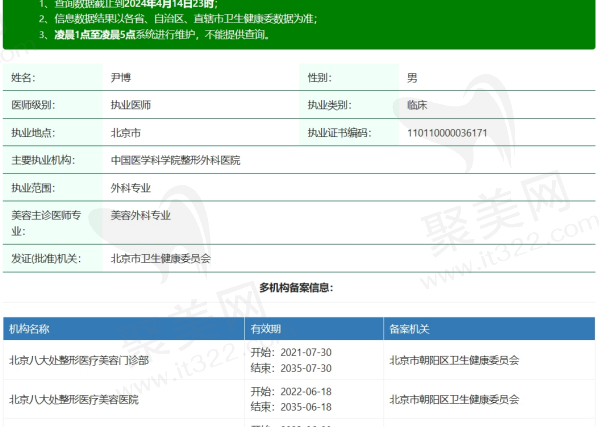Click the 主要执业机构 label
Image resolution: width=600 pixels, height=427 pixels.
coord(43,160)
